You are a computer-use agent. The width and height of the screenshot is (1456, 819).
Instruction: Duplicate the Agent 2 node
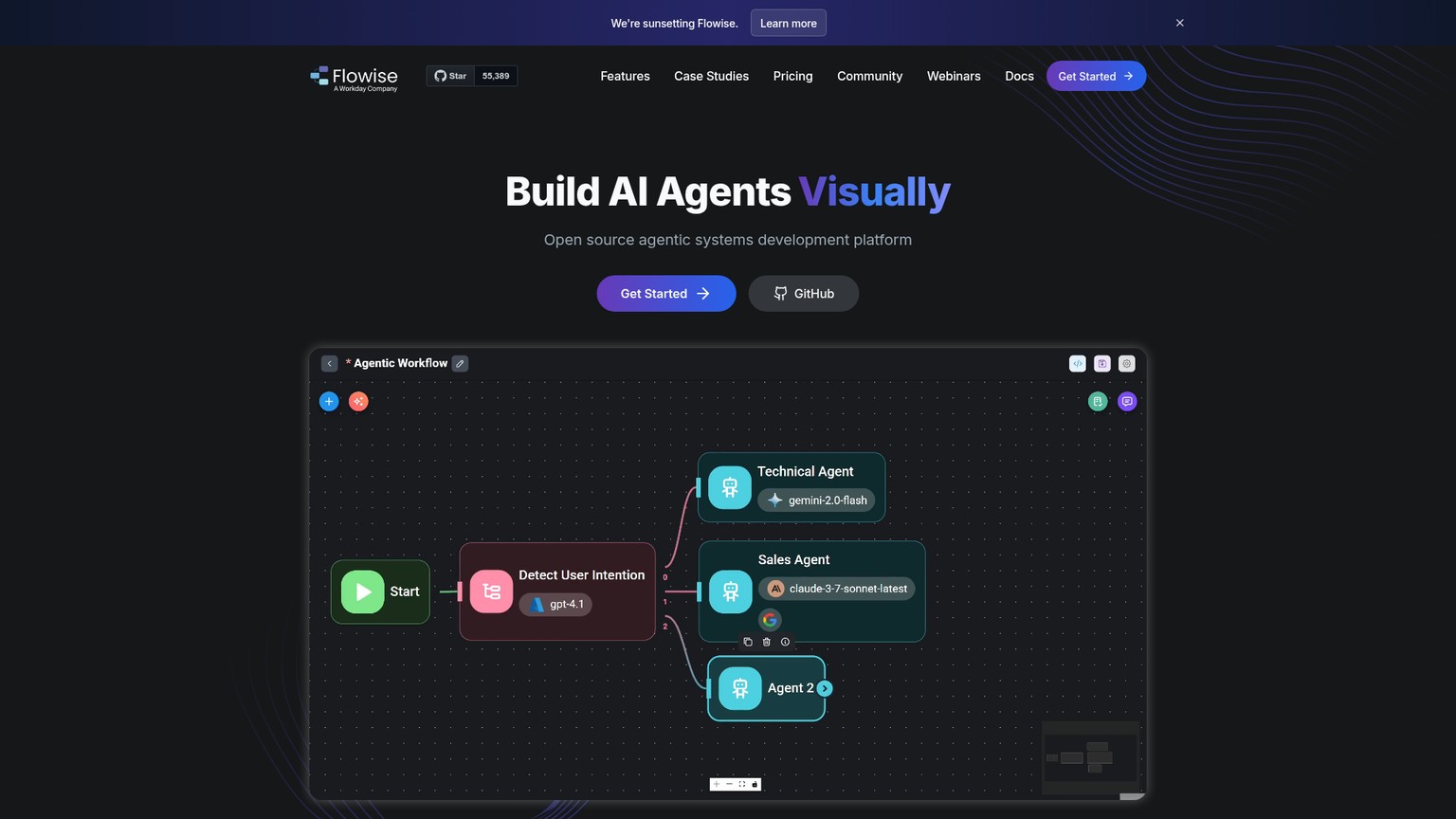pyautogui.click(x=748, y=642)
